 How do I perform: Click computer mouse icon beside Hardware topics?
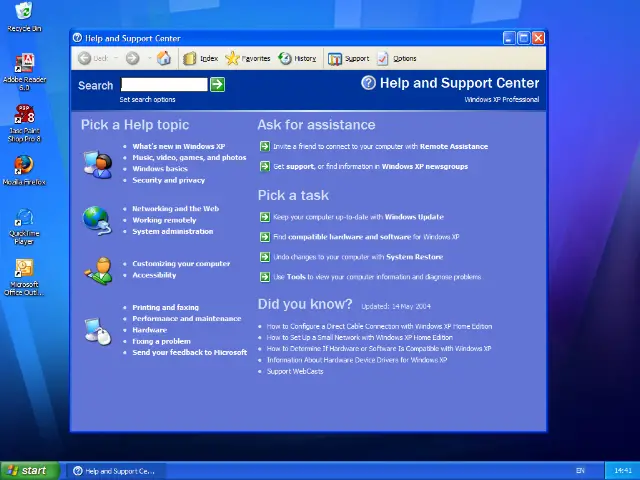point(98,331)
